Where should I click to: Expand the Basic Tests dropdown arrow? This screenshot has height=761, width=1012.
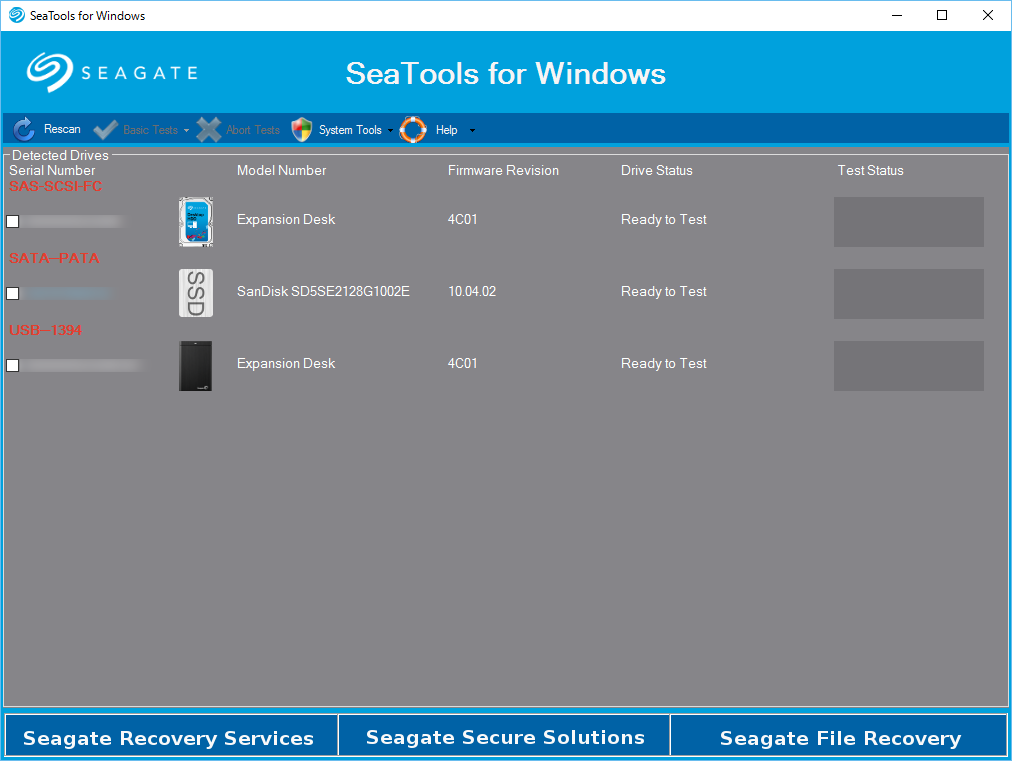tap(188, 129)
